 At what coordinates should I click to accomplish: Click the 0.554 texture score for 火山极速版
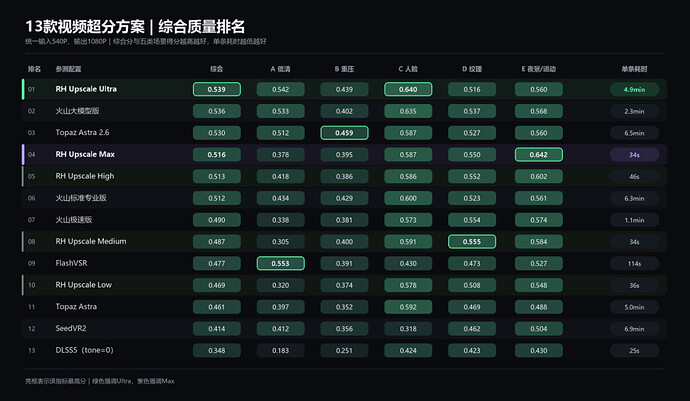pyautogui.click(x=472, y=220)
